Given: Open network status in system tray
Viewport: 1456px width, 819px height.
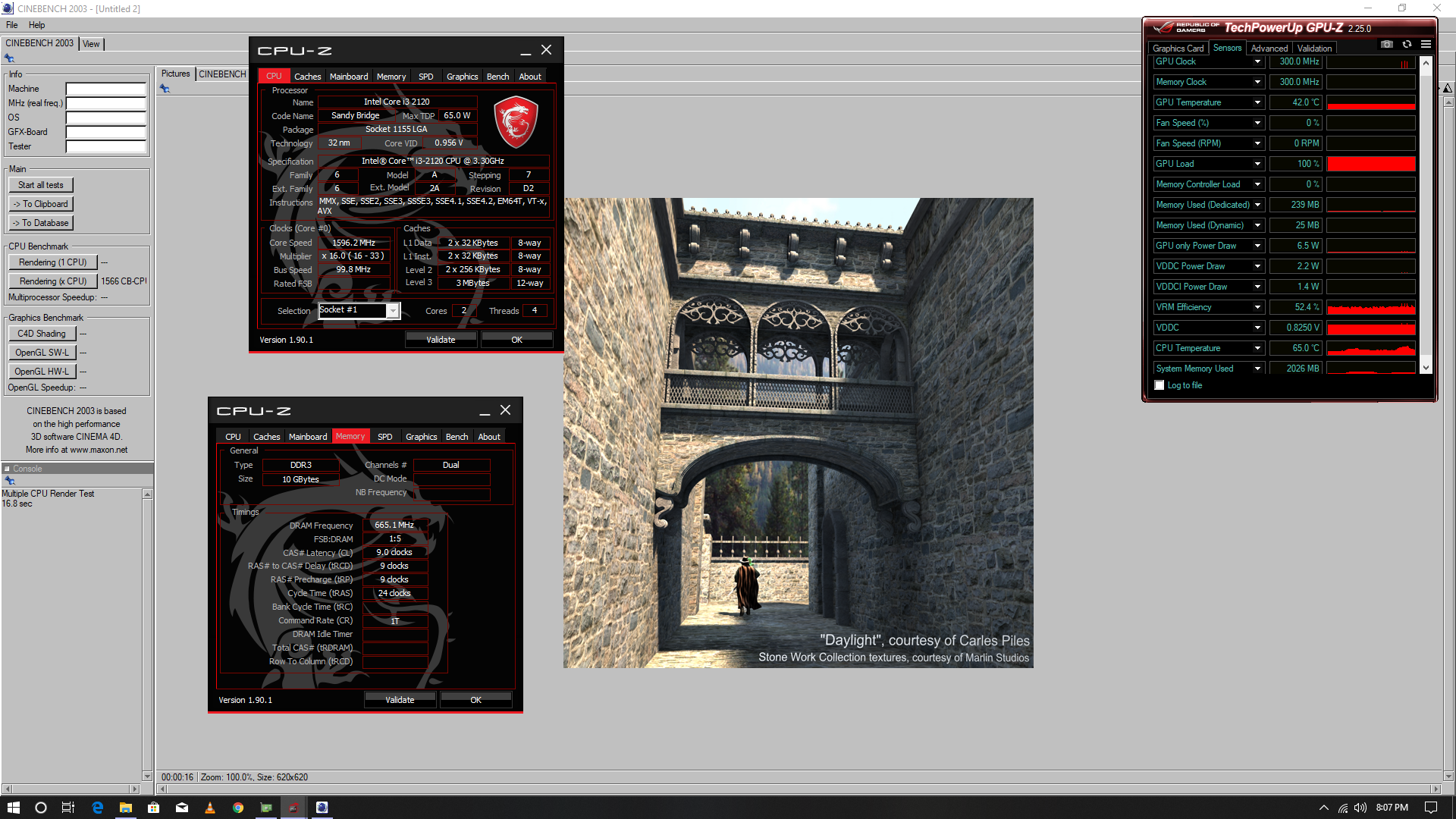Looking at the screenshot, I should click(1342, 808).
